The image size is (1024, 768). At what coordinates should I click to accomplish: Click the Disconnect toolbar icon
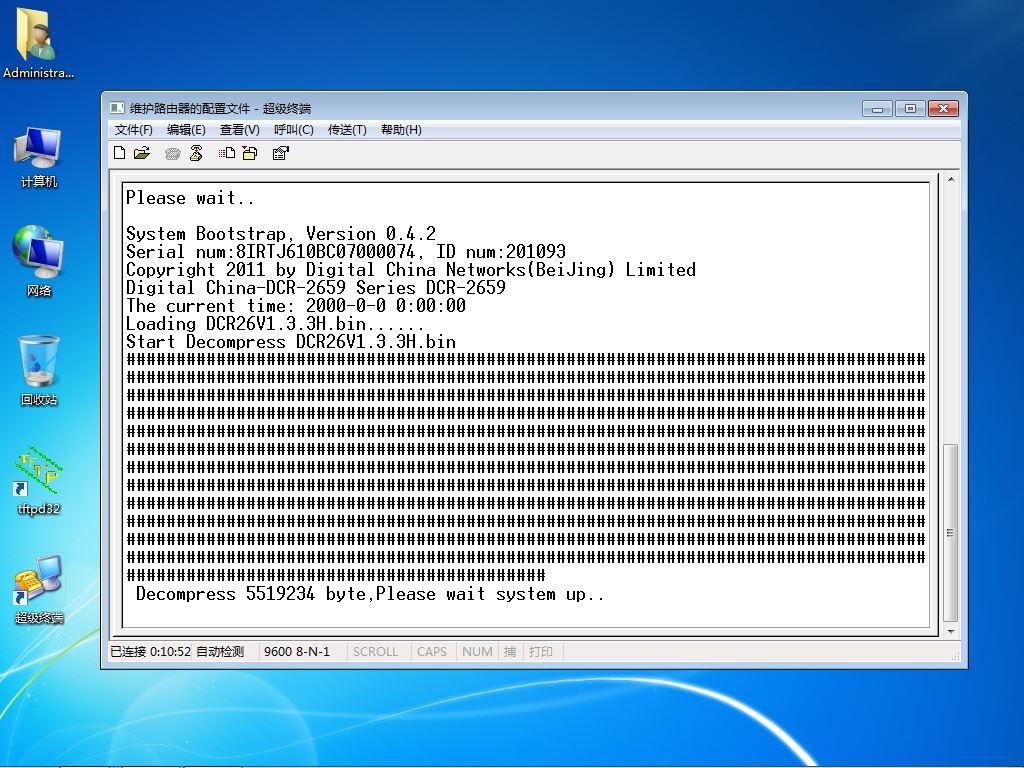pos(196,153)
